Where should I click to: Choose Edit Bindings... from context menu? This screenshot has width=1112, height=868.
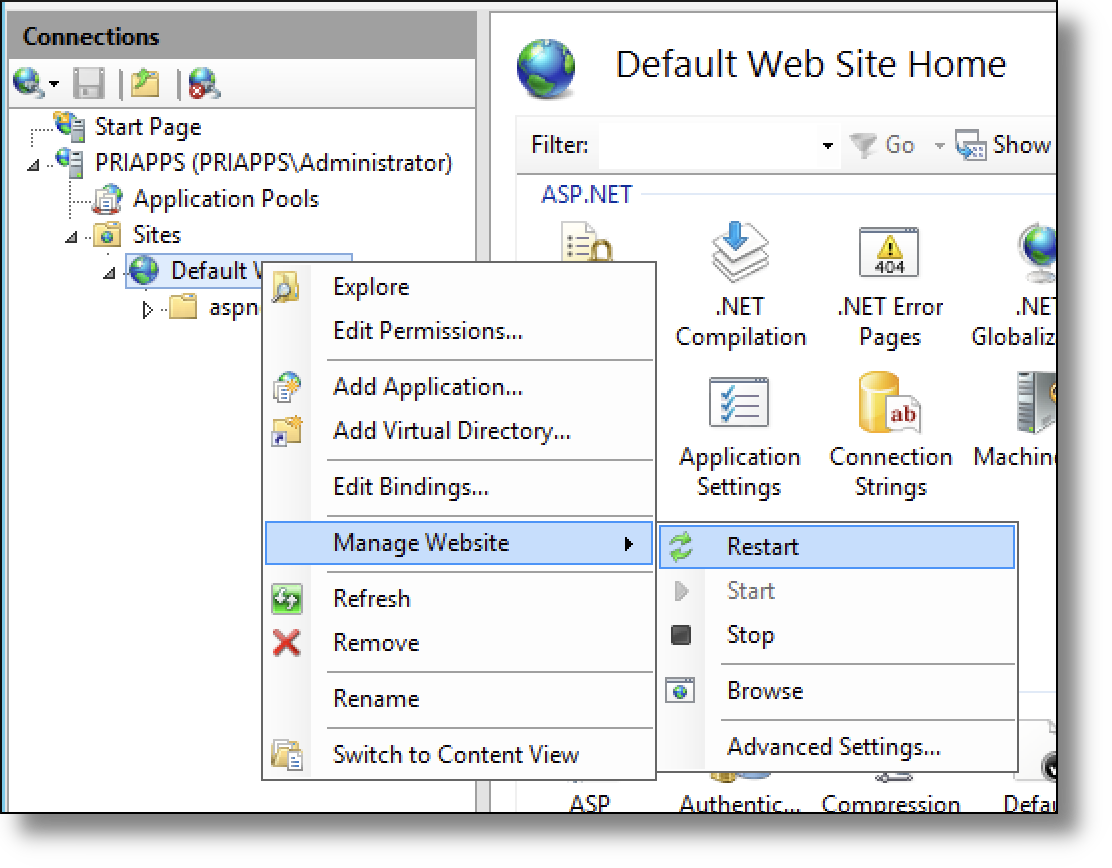coord(458,486)
